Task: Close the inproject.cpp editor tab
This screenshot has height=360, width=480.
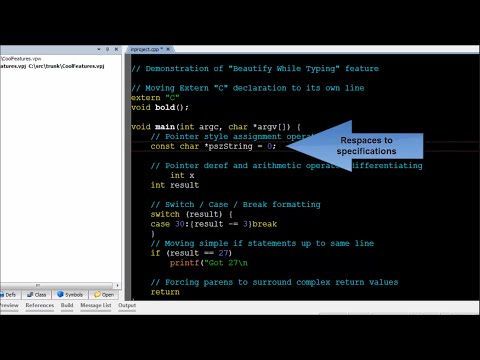Action: [168, 49]
